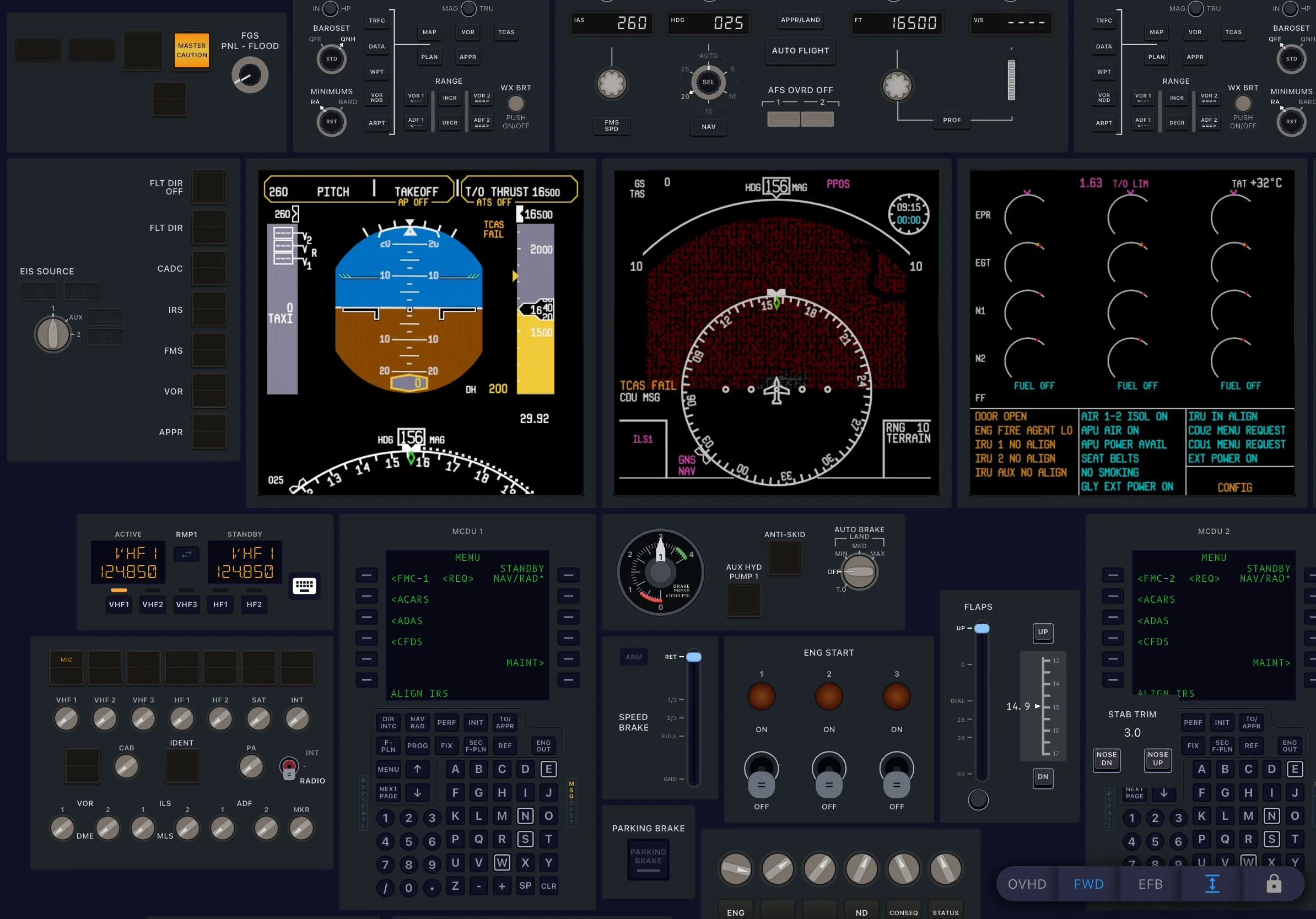Click the MKR audio knob
Image resolution: width=1316 pixels, height=919 pixels.
[x=301, y=828]
